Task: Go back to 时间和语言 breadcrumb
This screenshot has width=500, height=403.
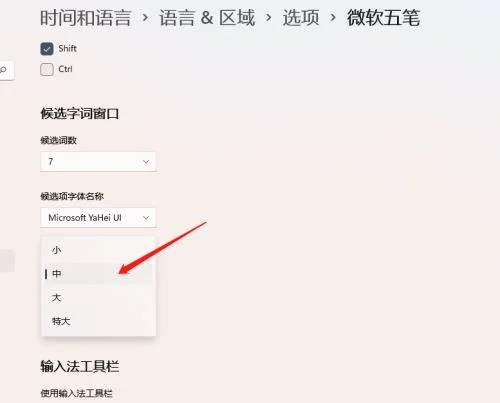Action: [86, 18]
